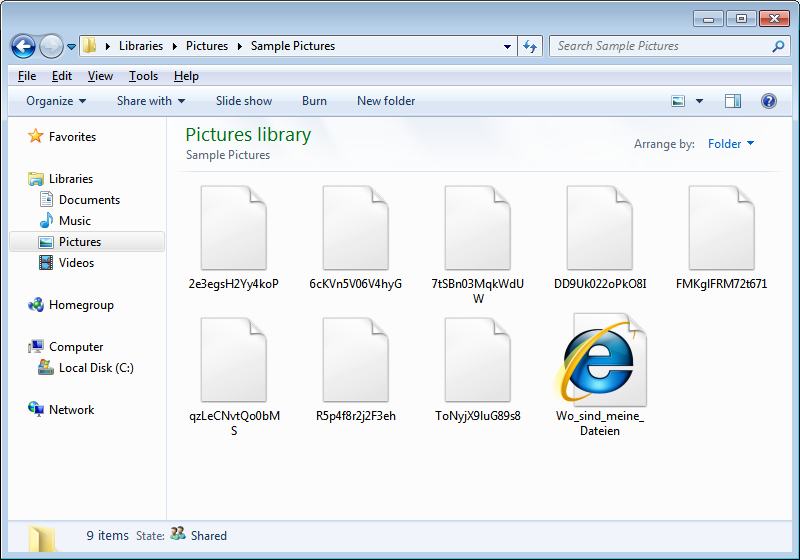
Task: Click the Search Sample Pictures field
Action: coord(660,46)
